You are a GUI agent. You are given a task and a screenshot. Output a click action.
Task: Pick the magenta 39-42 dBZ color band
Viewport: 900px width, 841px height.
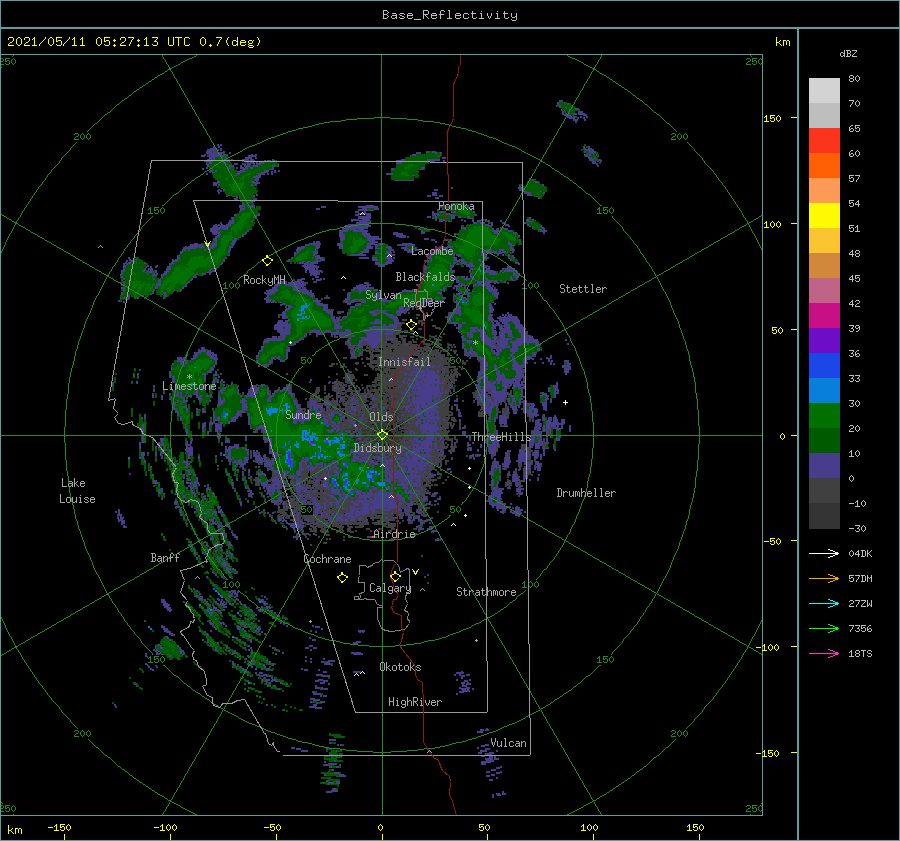pyautogui.click(x=824, y=316)
